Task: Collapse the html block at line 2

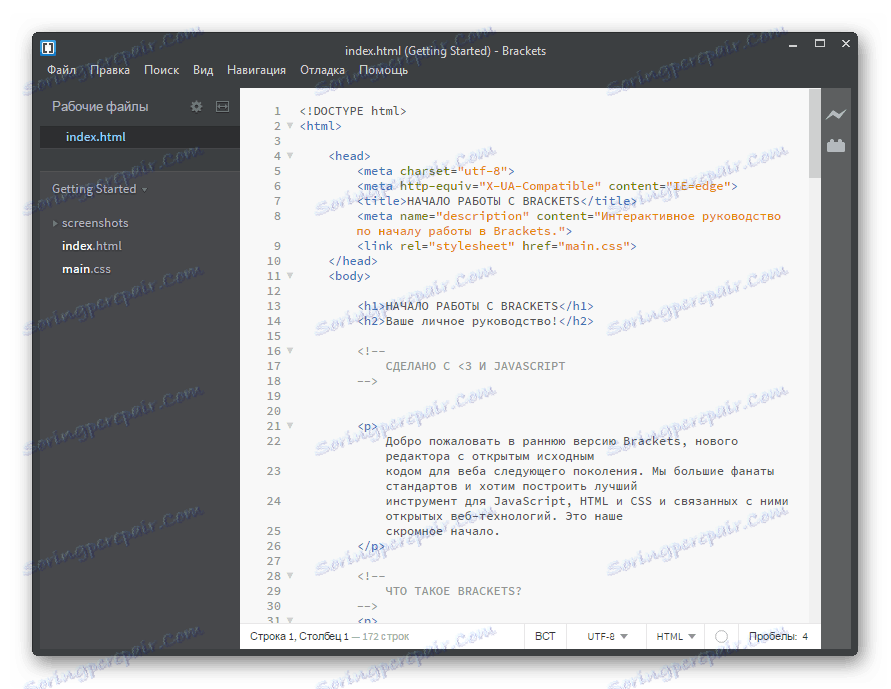Action: [289, 126]
